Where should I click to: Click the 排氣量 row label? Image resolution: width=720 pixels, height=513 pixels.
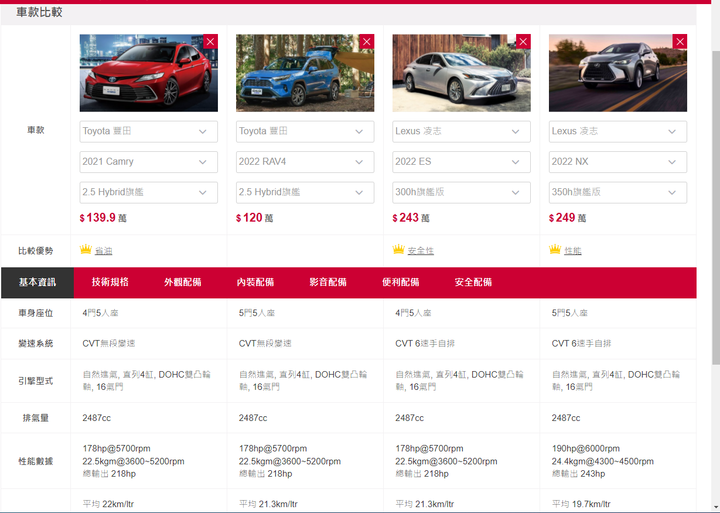36,418
